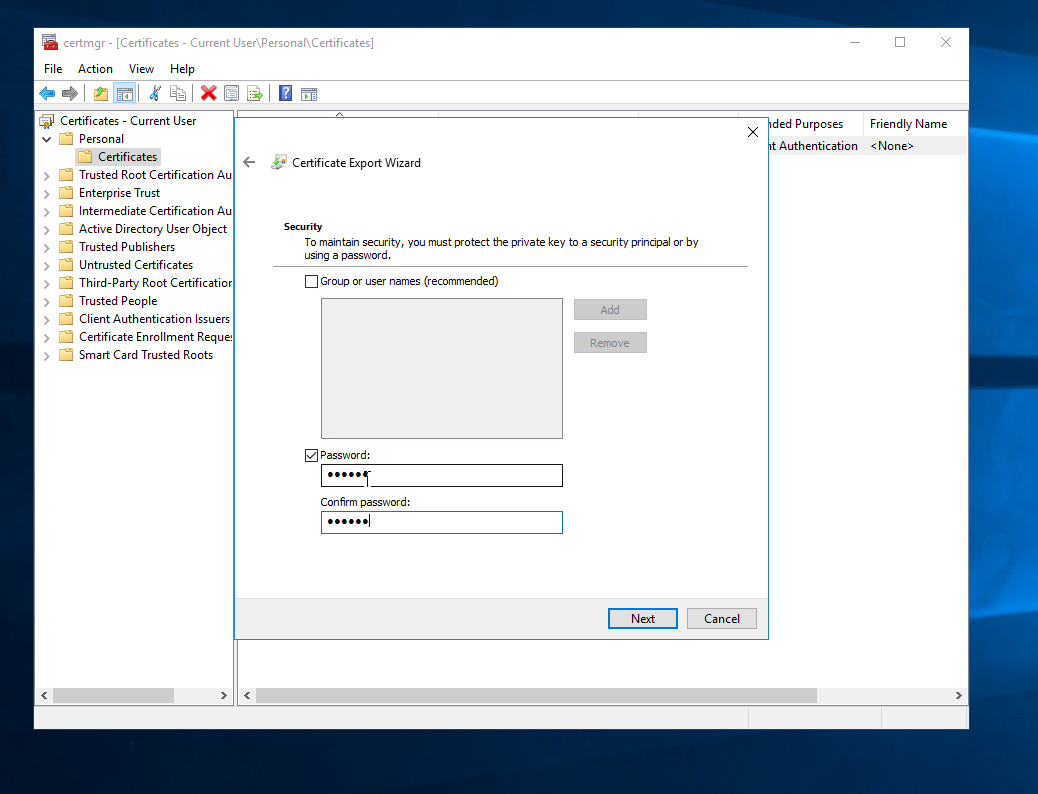Click the wizard back arrow icon
The height and width of the screenshot is (794, 1038).
[249, 162]
